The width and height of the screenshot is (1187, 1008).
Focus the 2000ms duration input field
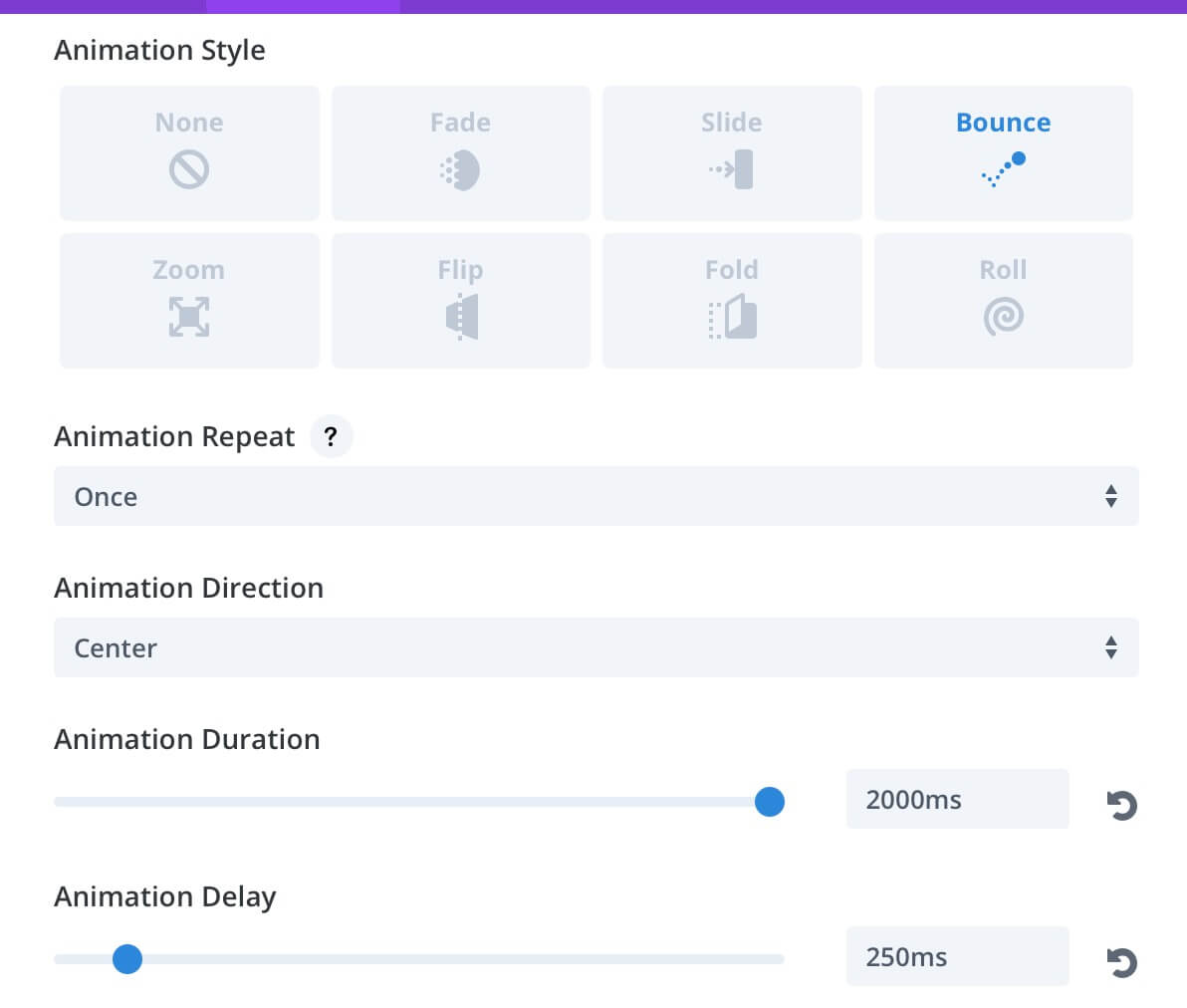point(957,799)
